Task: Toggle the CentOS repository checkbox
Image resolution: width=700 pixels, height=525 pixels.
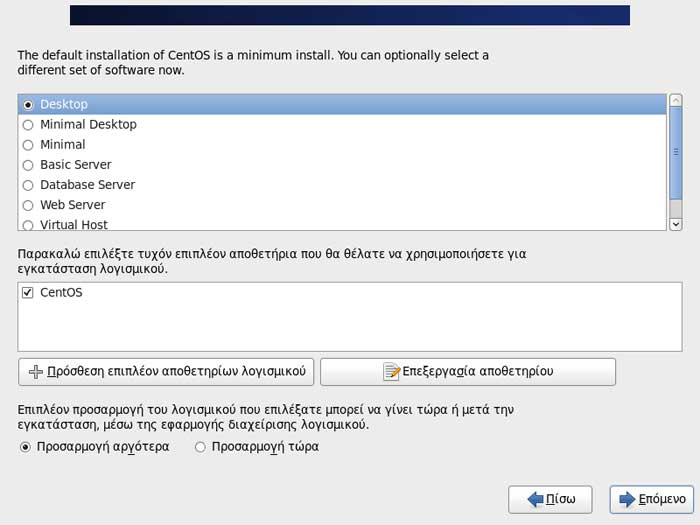Action: [28, 293]
